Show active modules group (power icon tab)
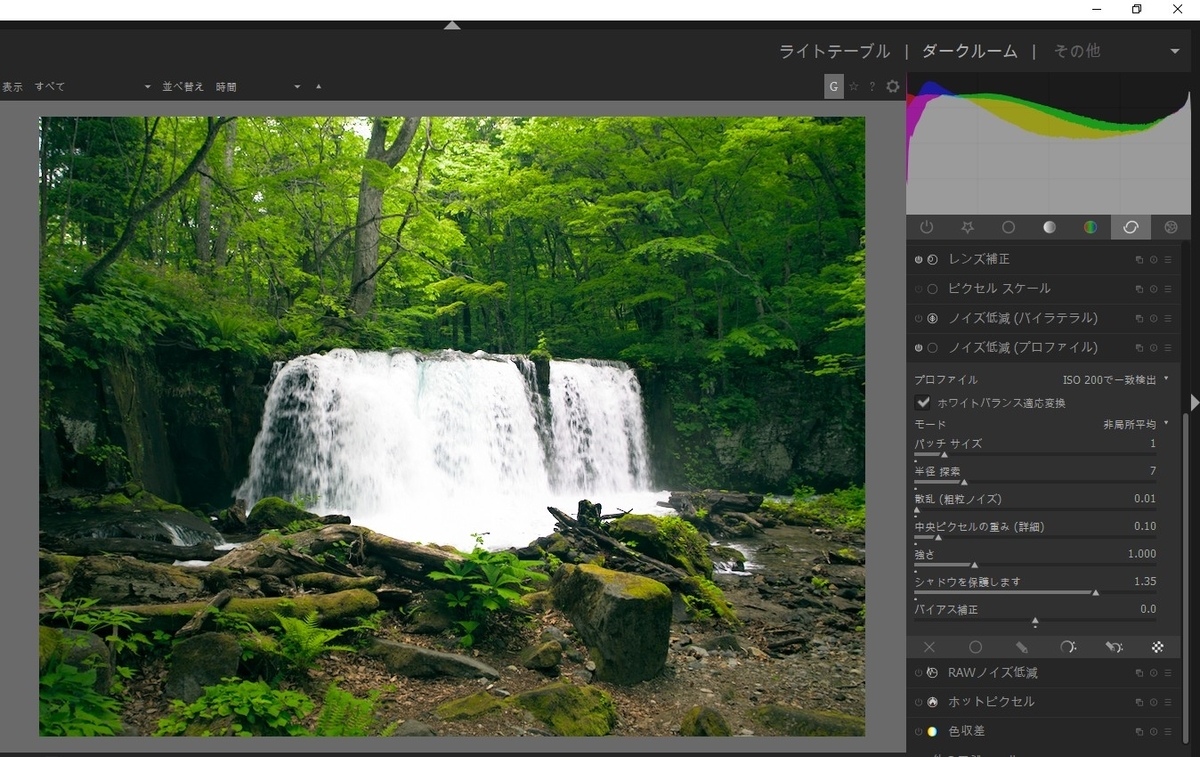Image resolution: width=1200 pixels, height=757 pixels. 926,227
